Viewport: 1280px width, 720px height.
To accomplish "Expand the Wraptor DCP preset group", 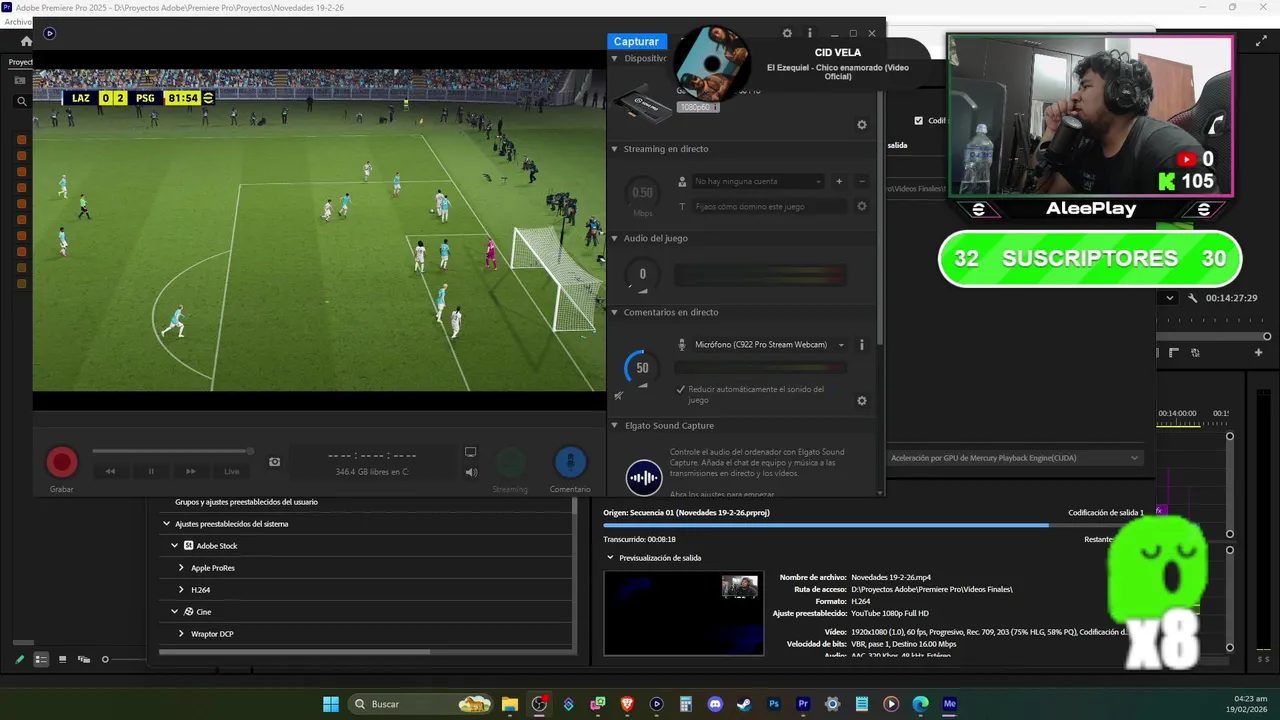I will [181, 634].
